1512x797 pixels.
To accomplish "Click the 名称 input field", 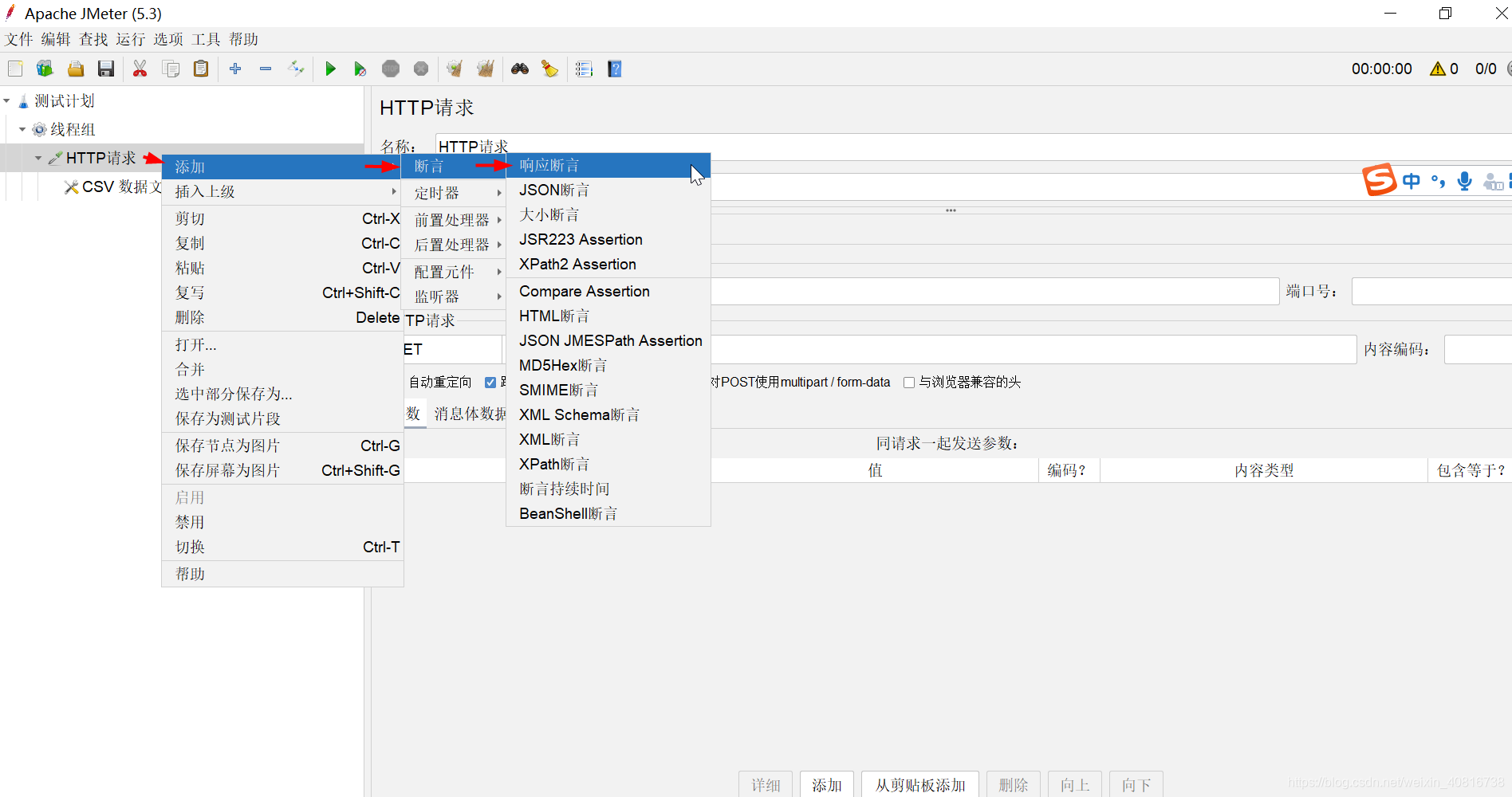I will pyautogui.click(x=974, y=146).
